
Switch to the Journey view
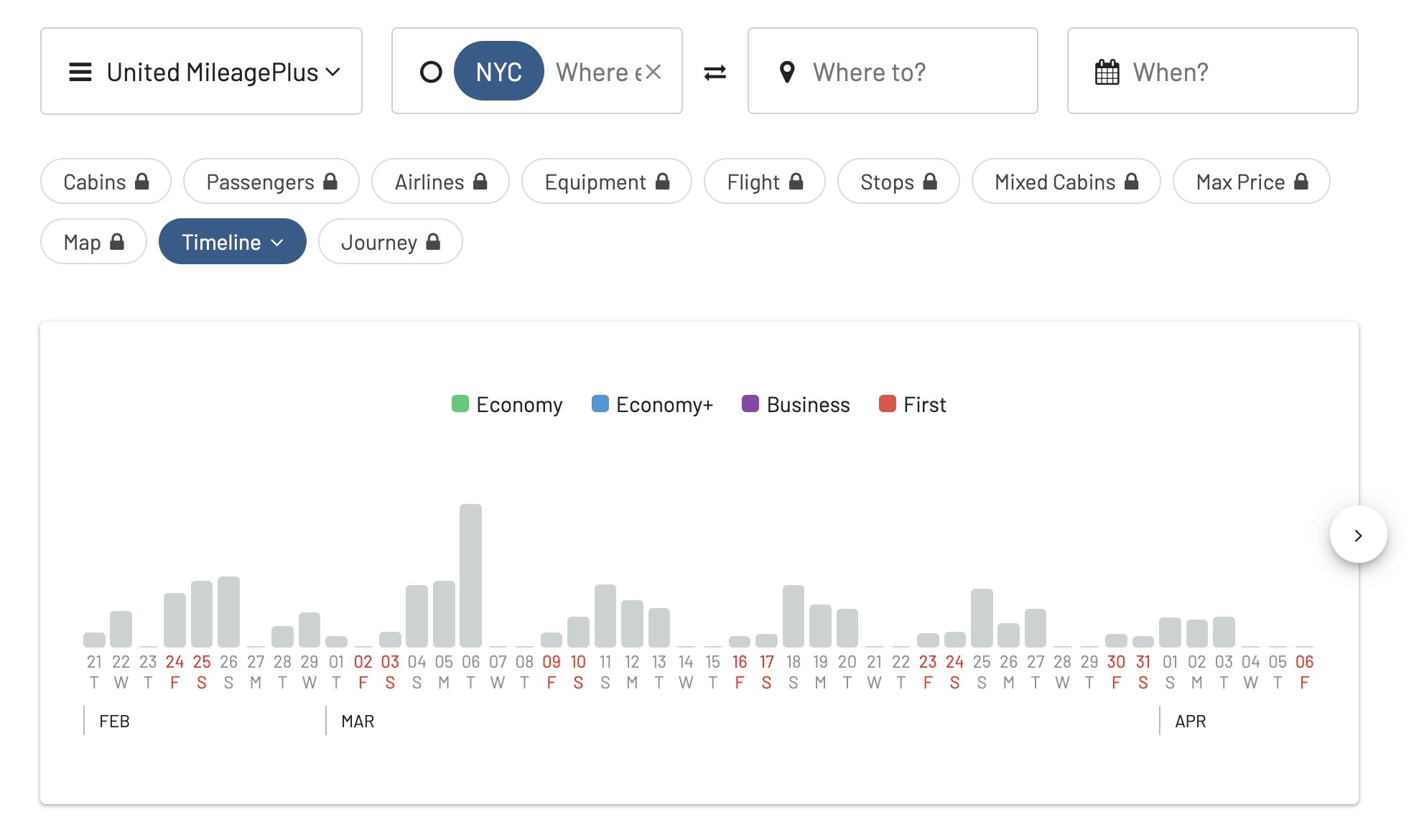(390, 241)
